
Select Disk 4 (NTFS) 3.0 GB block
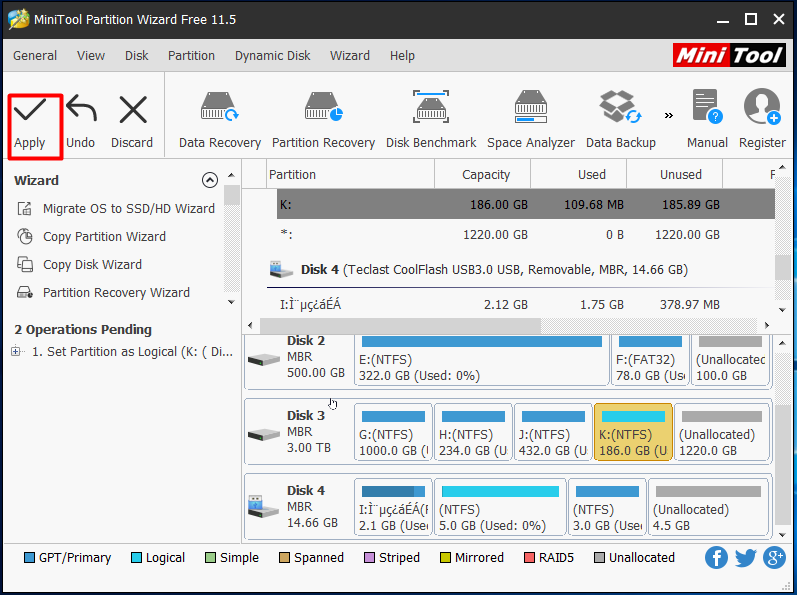coord(607,507)
